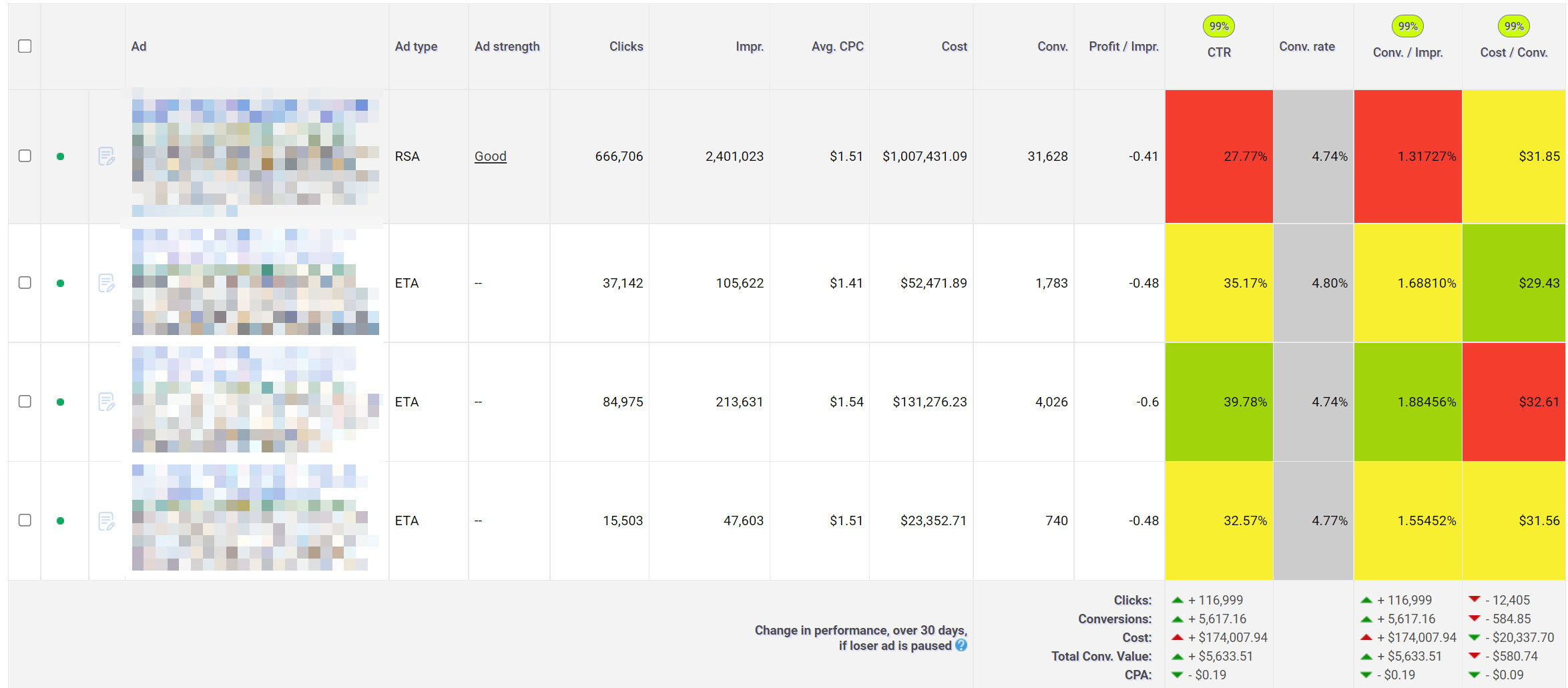
Task: Select the checkbox for the ad with 740 conversions
Action: coord(25,521)
